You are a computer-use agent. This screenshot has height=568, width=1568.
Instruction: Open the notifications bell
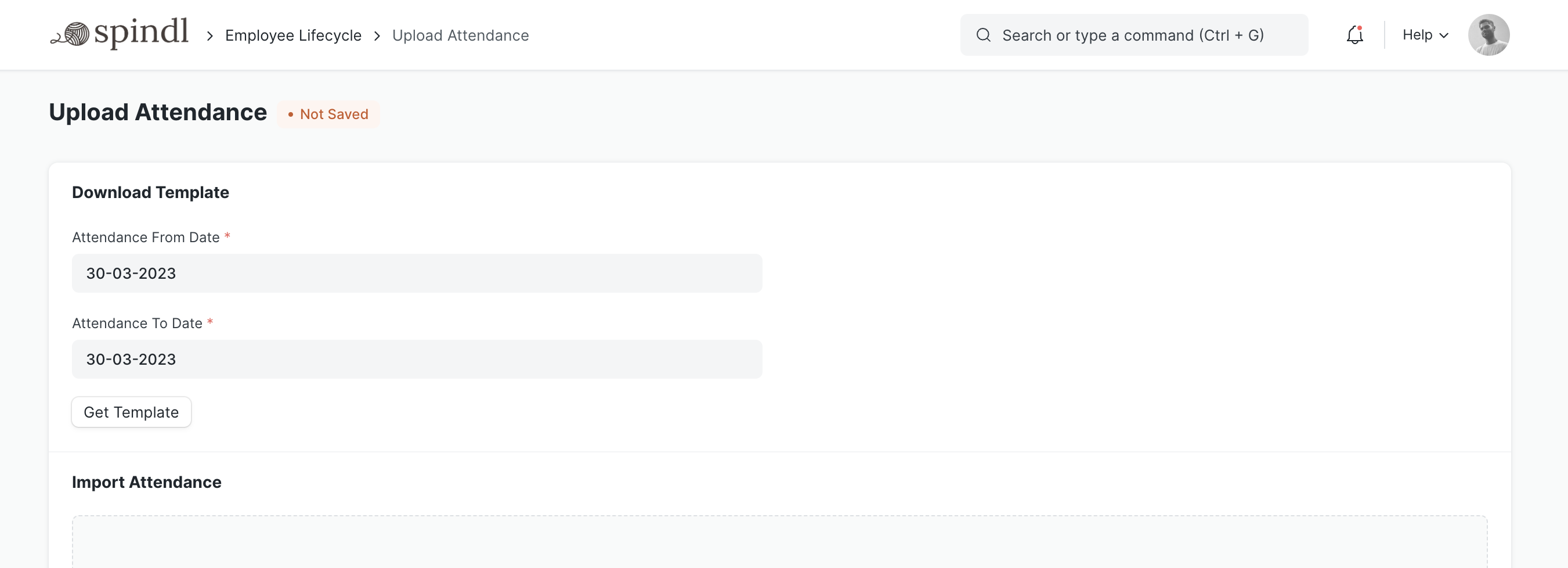point(1354,35)
